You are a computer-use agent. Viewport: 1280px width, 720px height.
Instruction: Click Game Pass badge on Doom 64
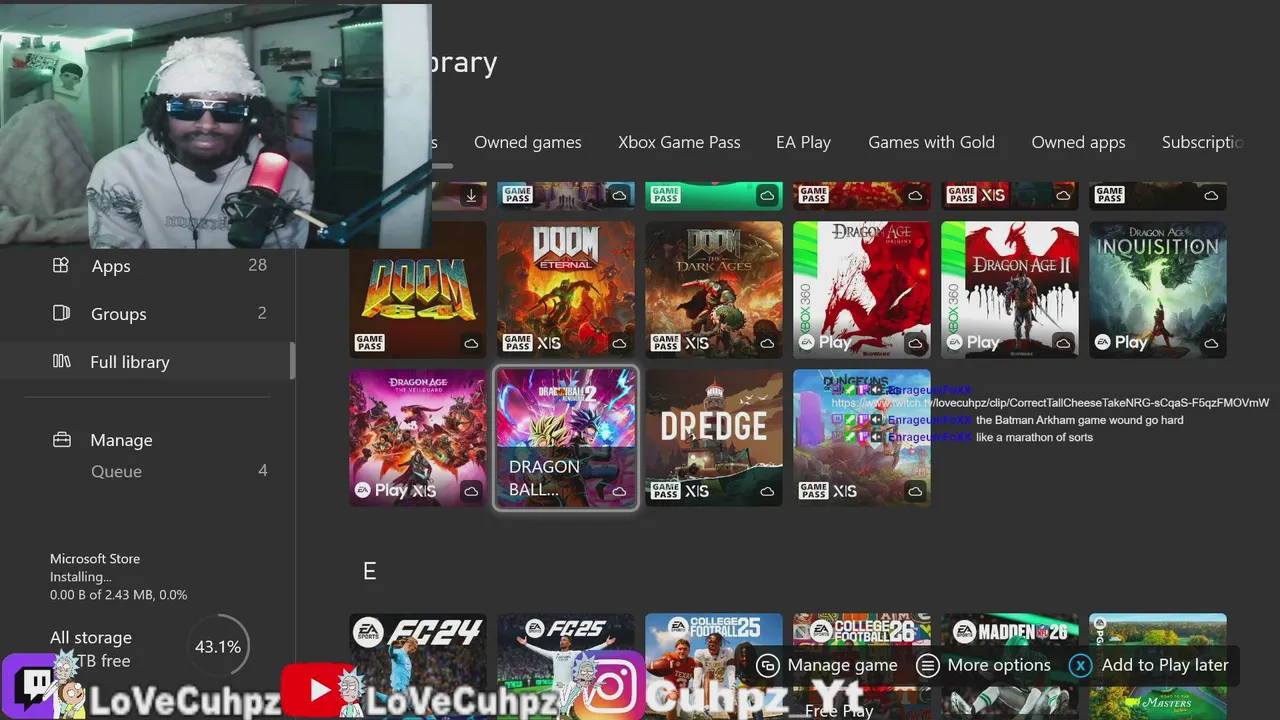[370, 343]
